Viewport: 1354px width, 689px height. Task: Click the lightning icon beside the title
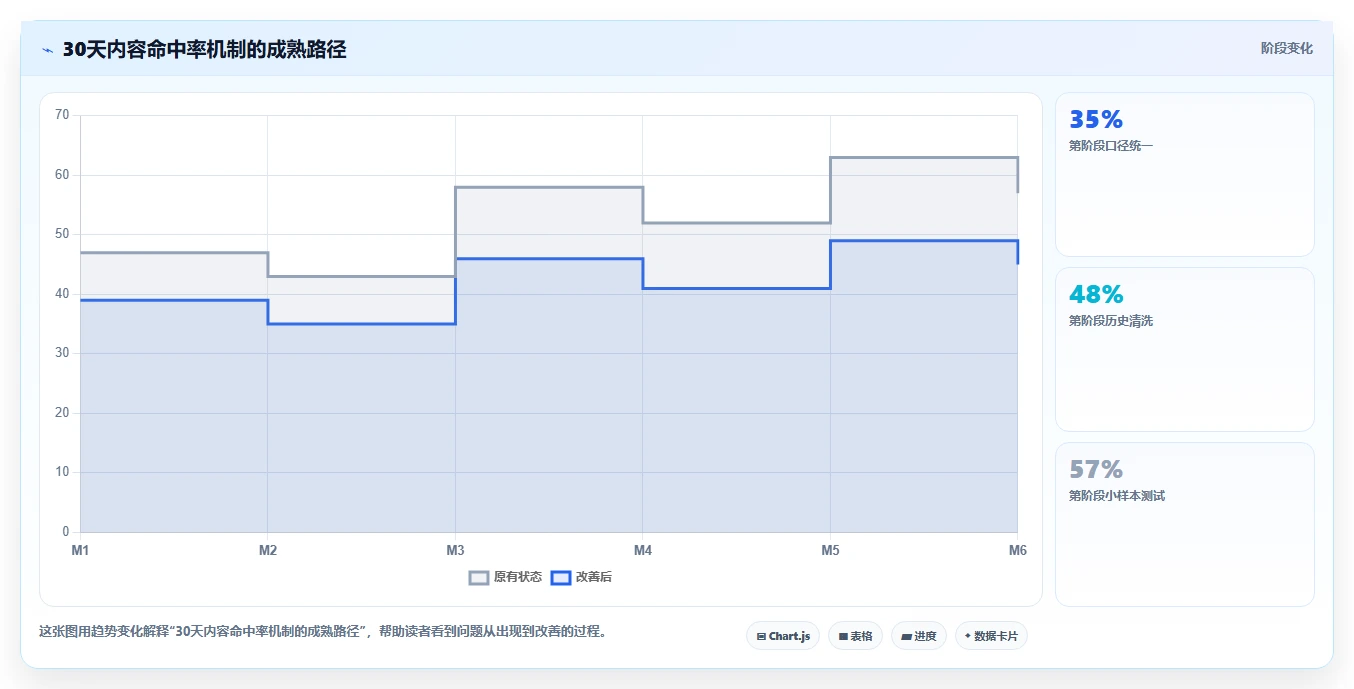47,50
